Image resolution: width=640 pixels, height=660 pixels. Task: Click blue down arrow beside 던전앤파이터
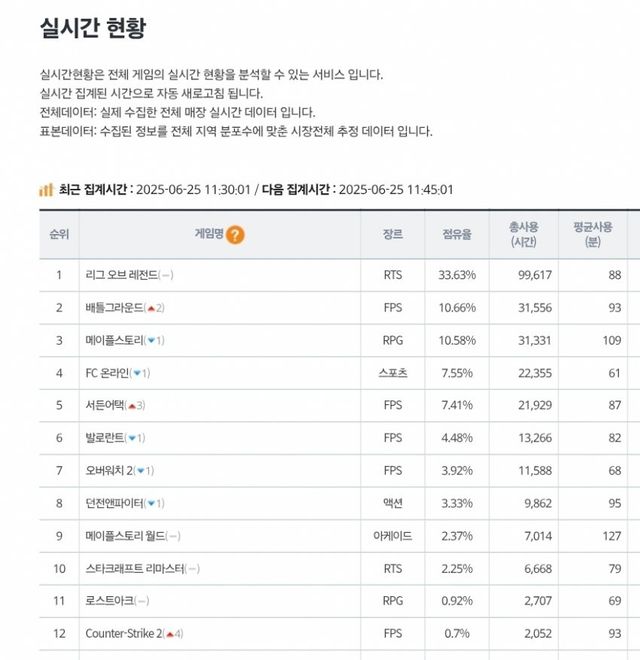click(x=150, y=503)
